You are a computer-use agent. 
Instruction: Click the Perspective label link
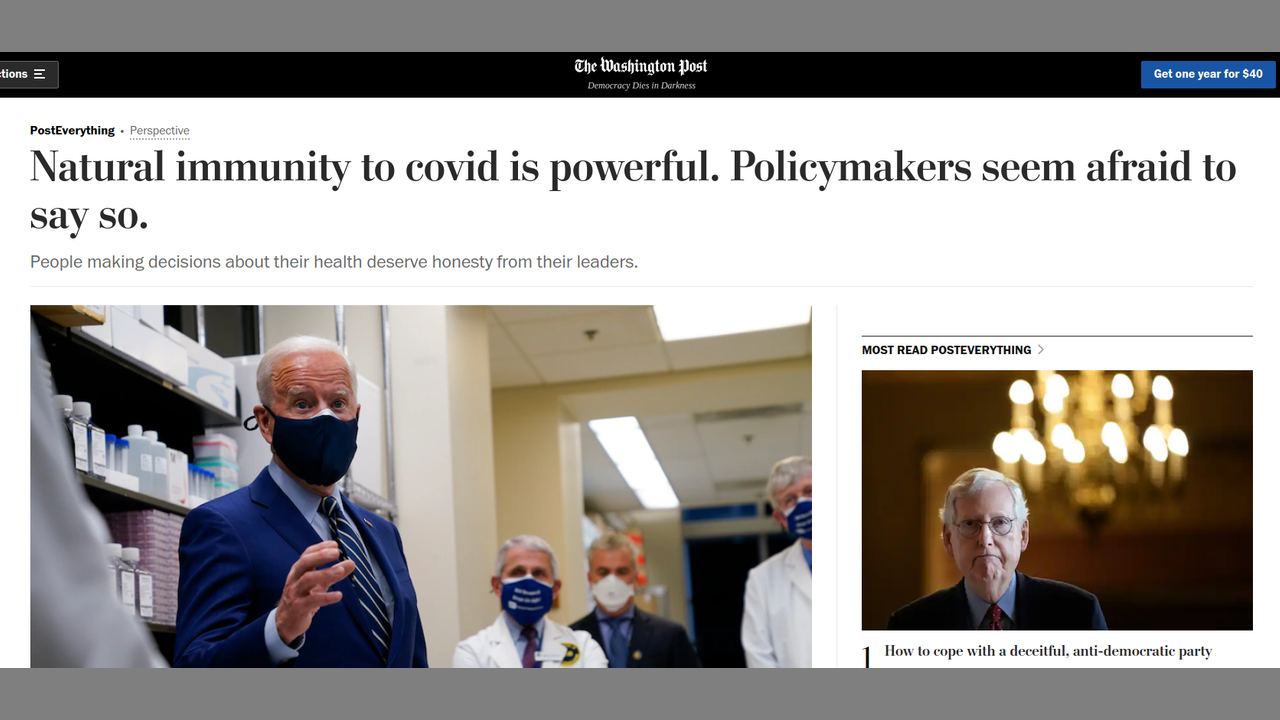tap(159, 131)
